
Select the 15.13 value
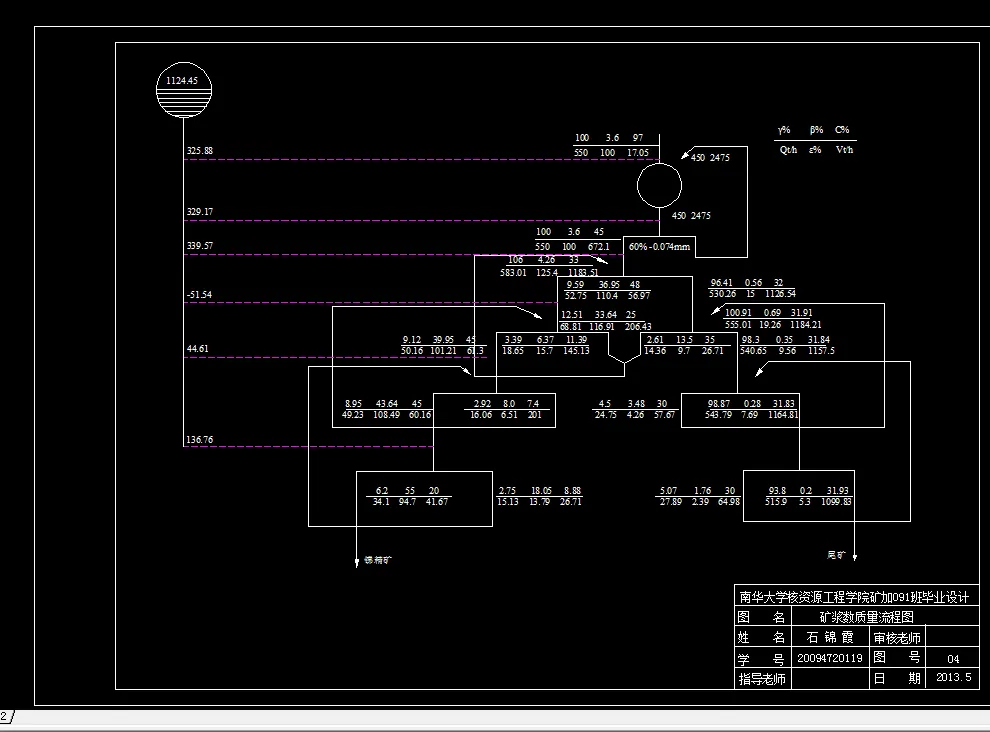pyautogui.click(x=508, y=501)
